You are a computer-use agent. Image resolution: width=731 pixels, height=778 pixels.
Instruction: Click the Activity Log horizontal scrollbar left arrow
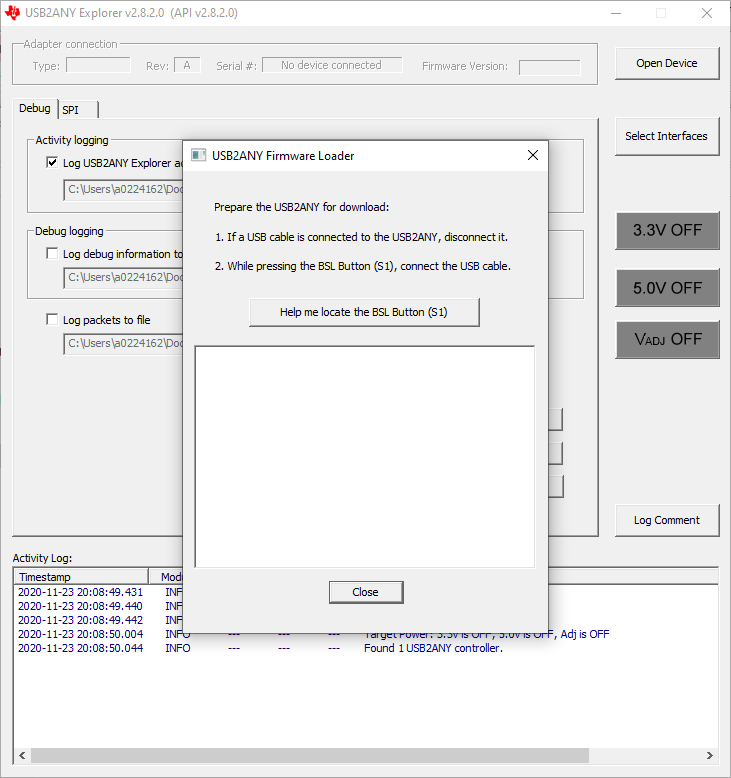pos(22,755)
